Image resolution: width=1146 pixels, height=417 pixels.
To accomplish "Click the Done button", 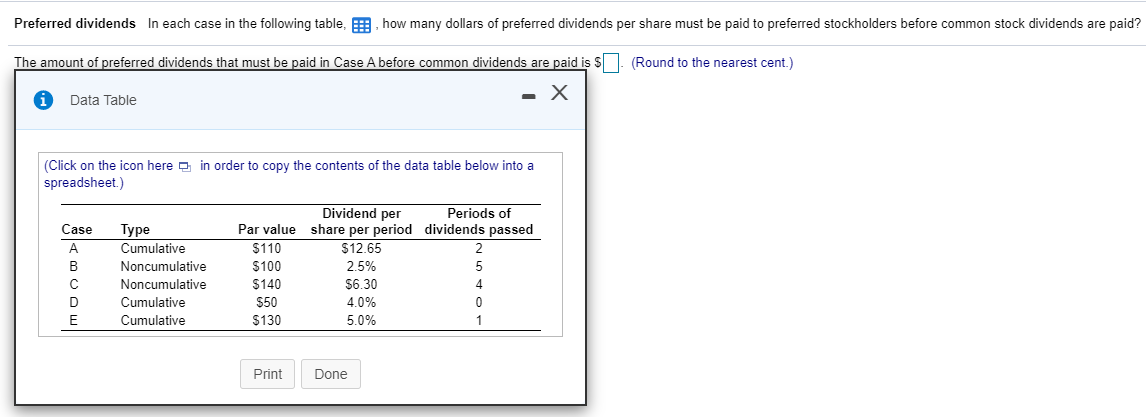I will (330, 374).
